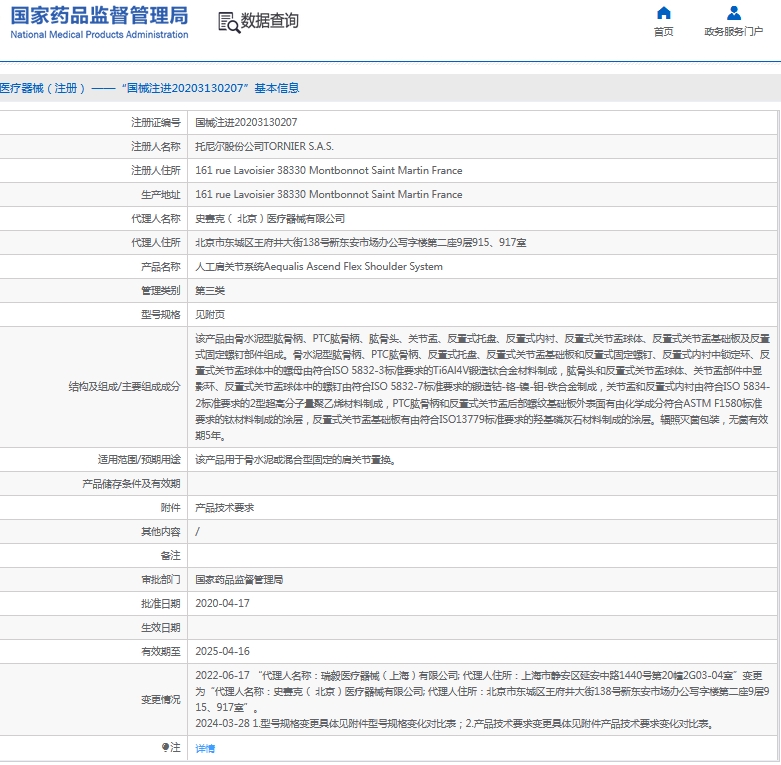The height and width of the screenshot is (765, 781).
Task: Click the 数据查询 search document icon
Action: tap(229, 22)
